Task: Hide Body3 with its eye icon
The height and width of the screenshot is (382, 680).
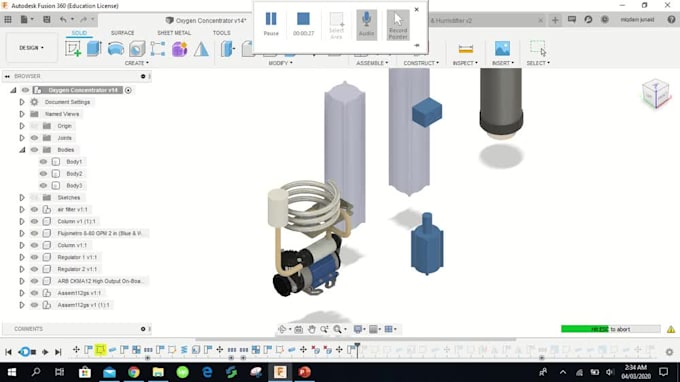Action: pos(43,186)
